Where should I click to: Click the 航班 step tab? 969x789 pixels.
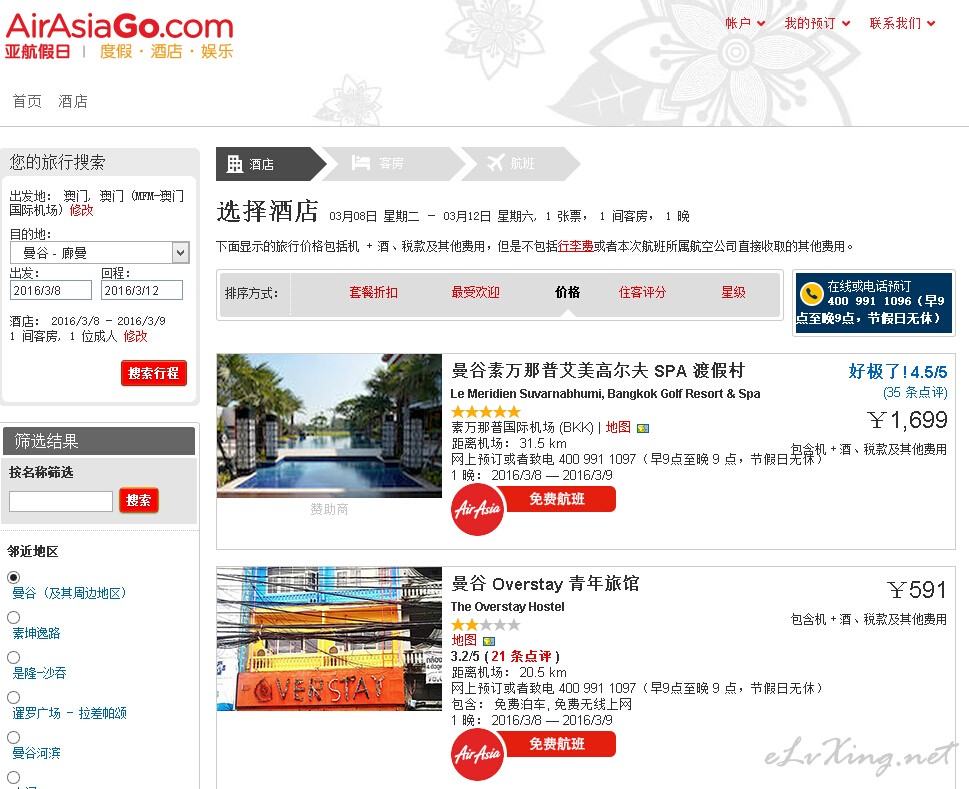coord(520,164)
